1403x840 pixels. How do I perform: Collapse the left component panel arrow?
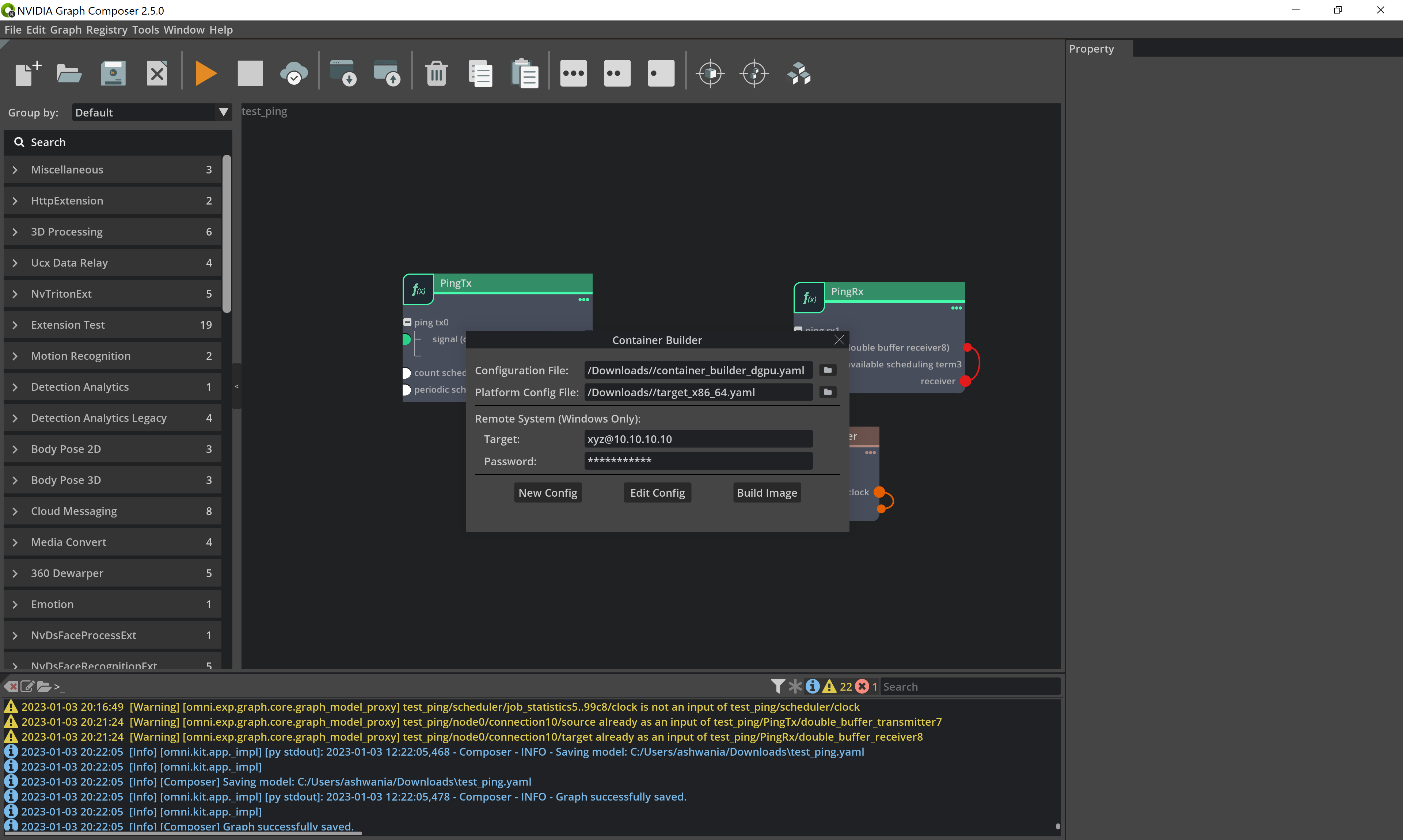237,386
